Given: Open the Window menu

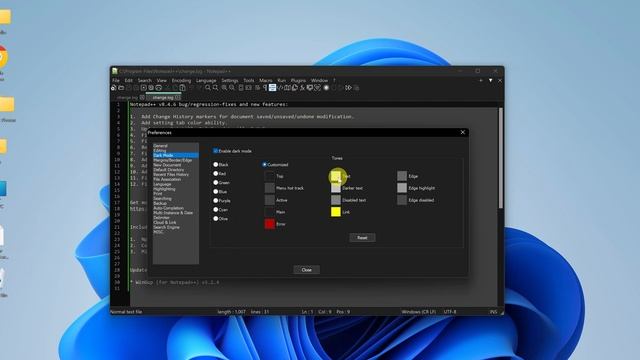Looking at the screenshot, I should (319, 80).
